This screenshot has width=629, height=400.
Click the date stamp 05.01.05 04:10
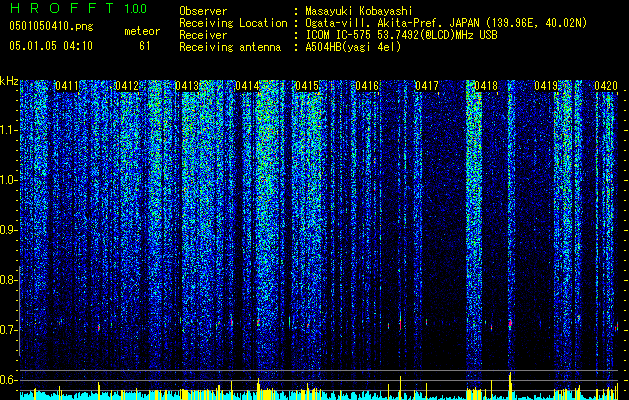[51, 46]
